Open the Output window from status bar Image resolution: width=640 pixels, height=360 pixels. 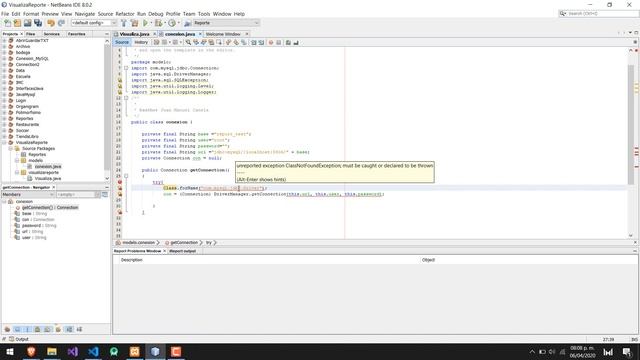click(x=19, y=339)
